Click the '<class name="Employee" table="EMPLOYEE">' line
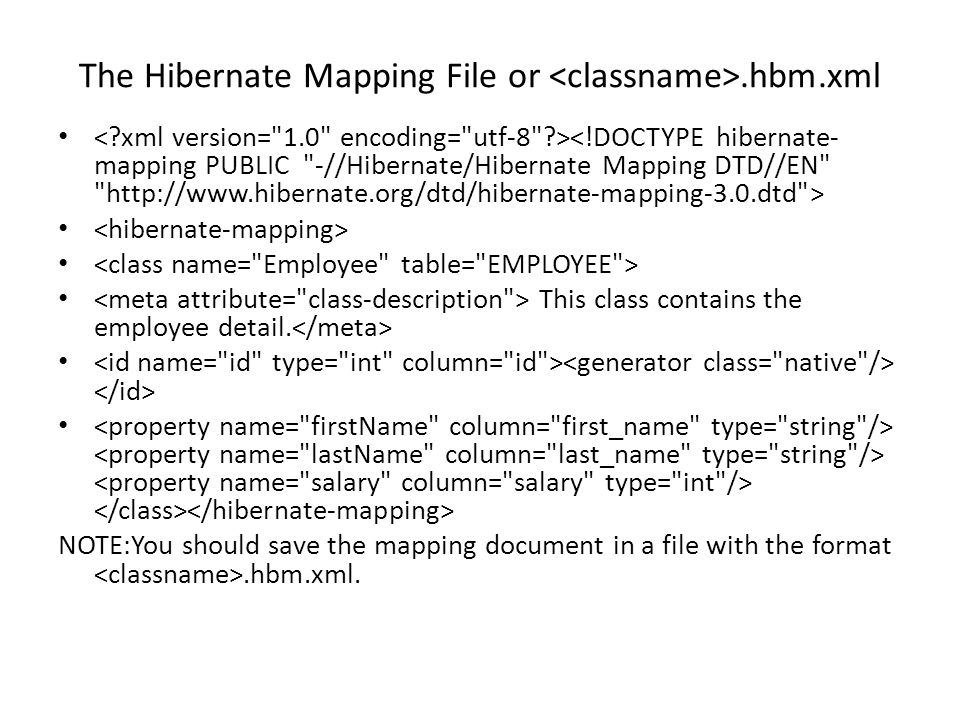The width and height of the screenshot is (960, 720). (x=366, y=264)
